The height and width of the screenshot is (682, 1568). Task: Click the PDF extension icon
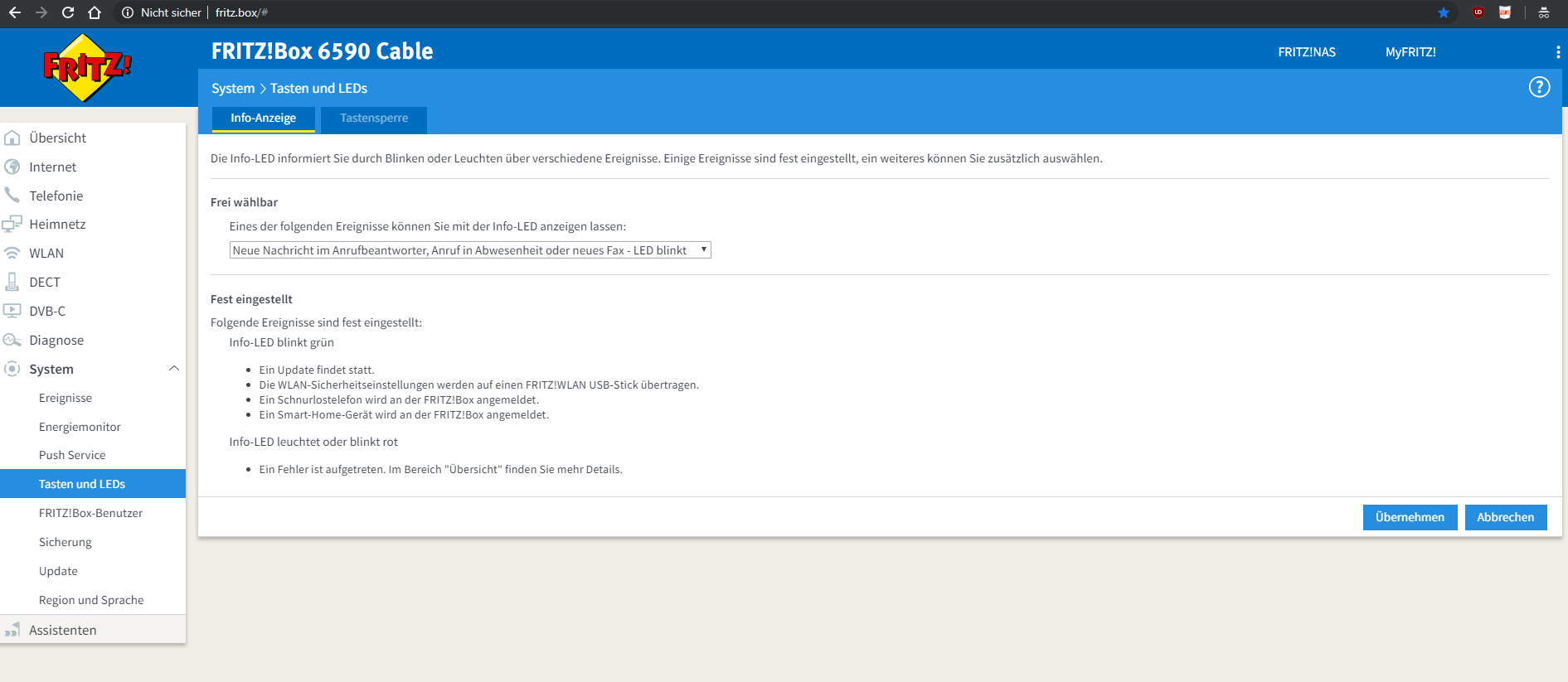(x=1505, y=12)
